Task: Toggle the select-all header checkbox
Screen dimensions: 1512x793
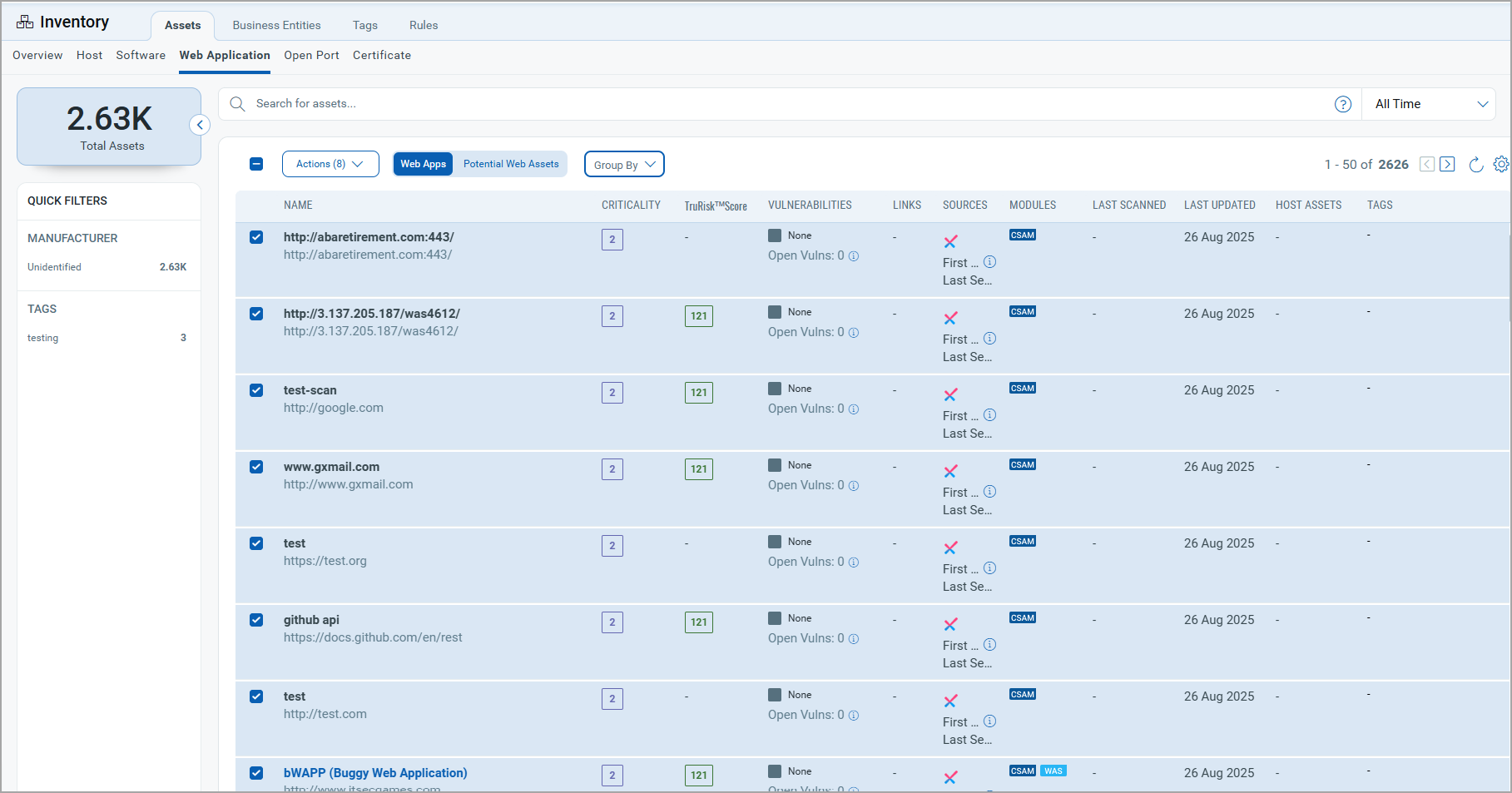Action: (256, 164)
